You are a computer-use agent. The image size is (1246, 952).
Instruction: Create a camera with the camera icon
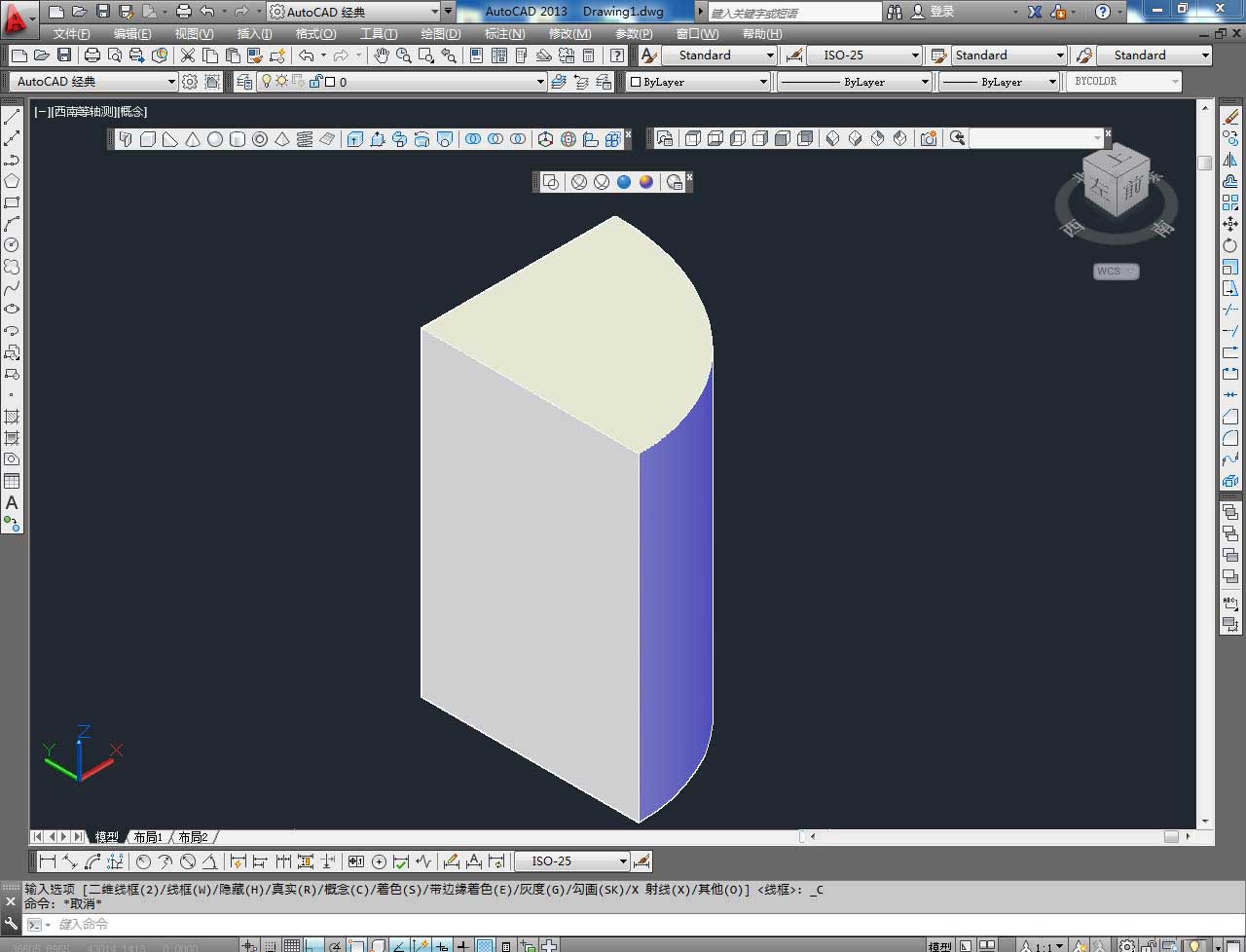[929, 138]
